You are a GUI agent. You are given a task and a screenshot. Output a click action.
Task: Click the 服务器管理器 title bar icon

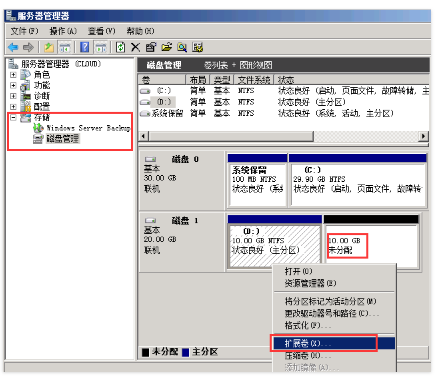point(11,15)
